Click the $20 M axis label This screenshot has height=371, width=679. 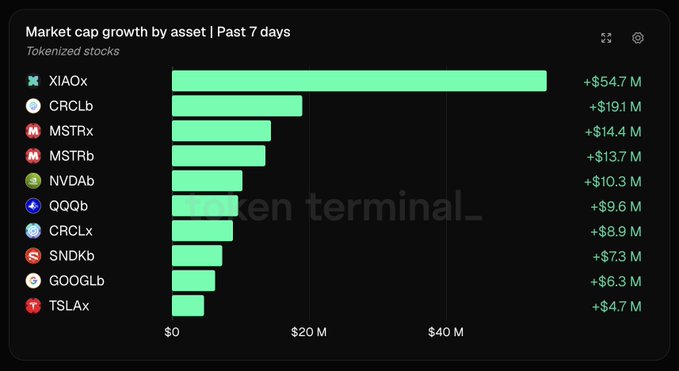pos(309,332)
